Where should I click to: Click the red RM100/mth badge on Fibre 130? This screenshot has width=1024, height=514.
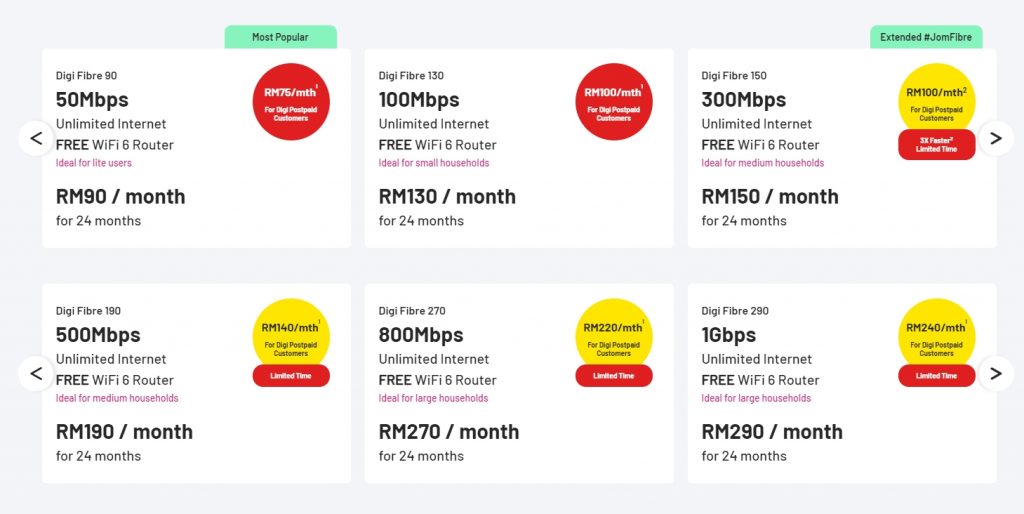[x=614, y=101]
